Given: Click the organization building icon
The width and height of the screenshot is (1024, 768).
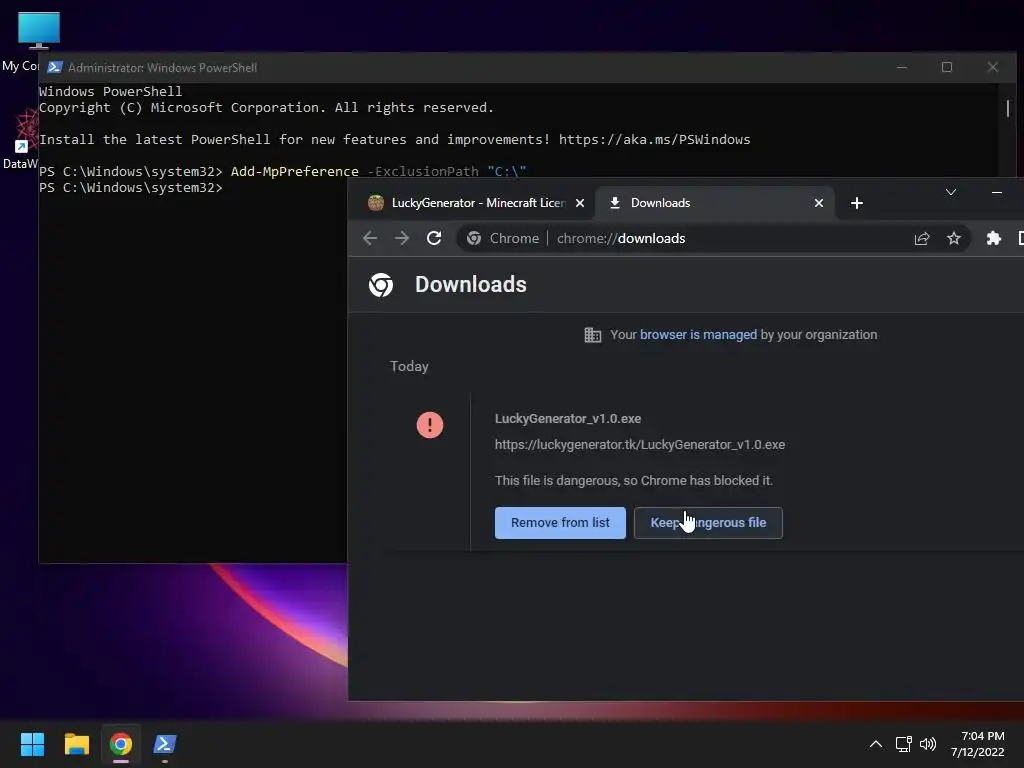Looking at the screenshot, I should point(592,335).
